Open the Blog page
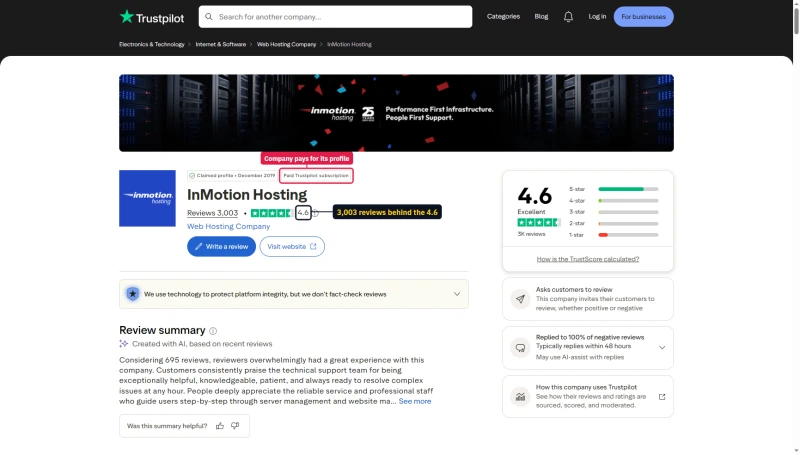The height and width of the screenshot is (455, 800). [541, 16]
